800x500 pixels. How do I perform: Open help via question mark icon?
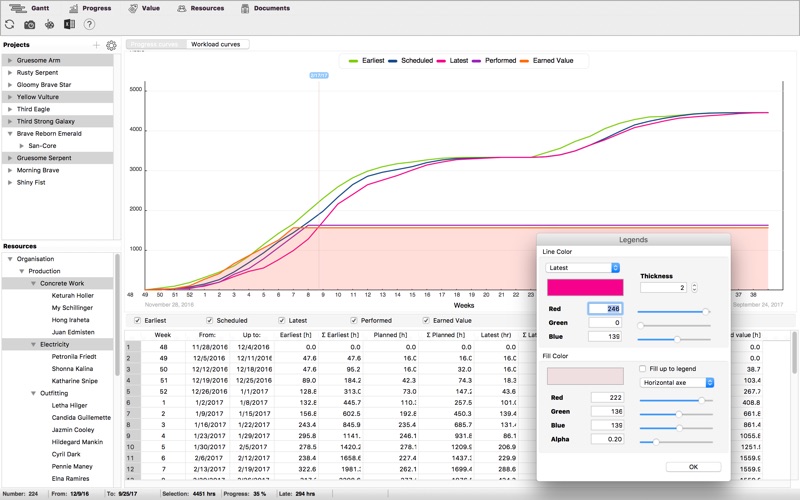point(89,24)
